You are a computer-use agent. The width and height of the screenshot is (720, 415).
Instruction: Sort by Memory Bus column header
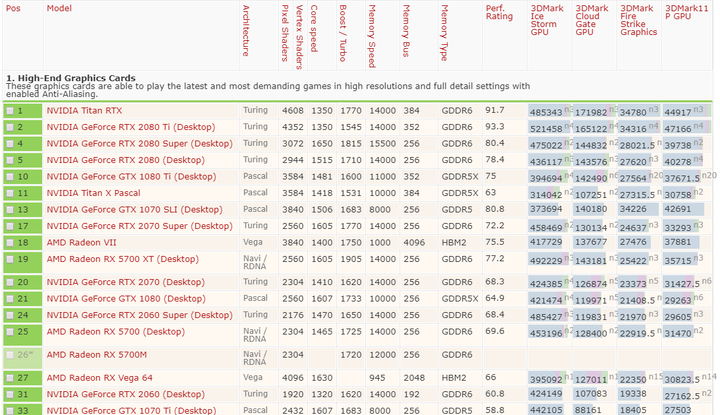coord(406,30)
